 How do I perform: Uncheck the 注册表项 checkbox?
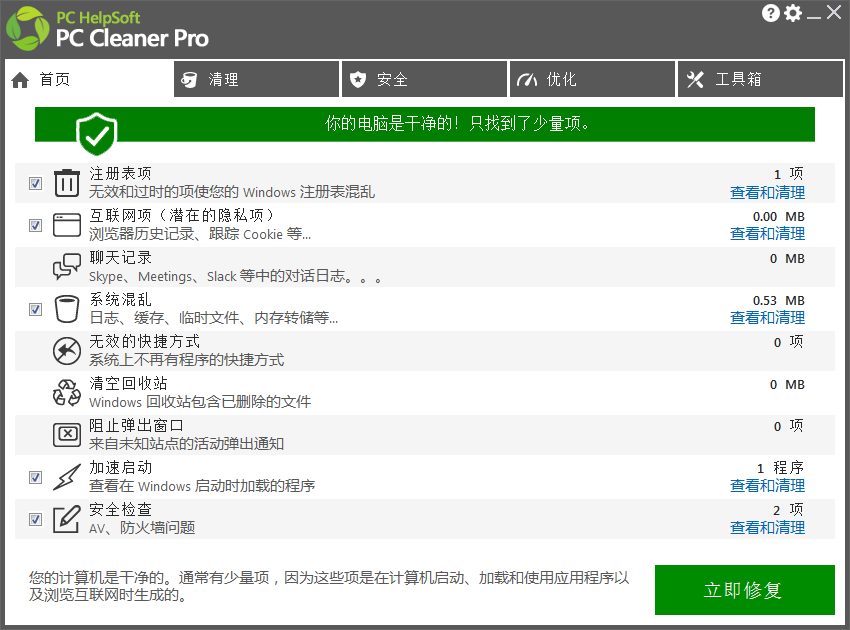pyautogui.click(x=35, y=183)
